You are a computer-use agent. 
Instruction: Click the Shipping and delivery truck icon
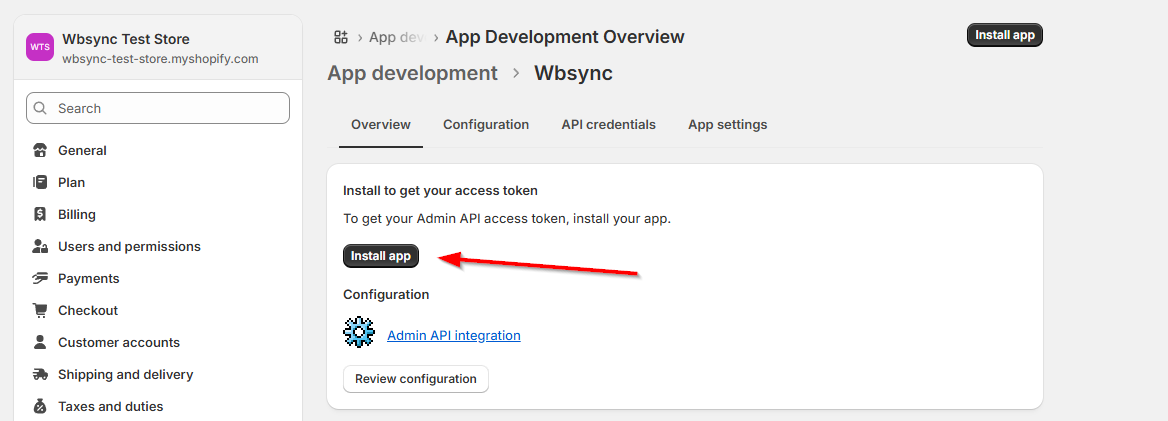pos(40,375)
